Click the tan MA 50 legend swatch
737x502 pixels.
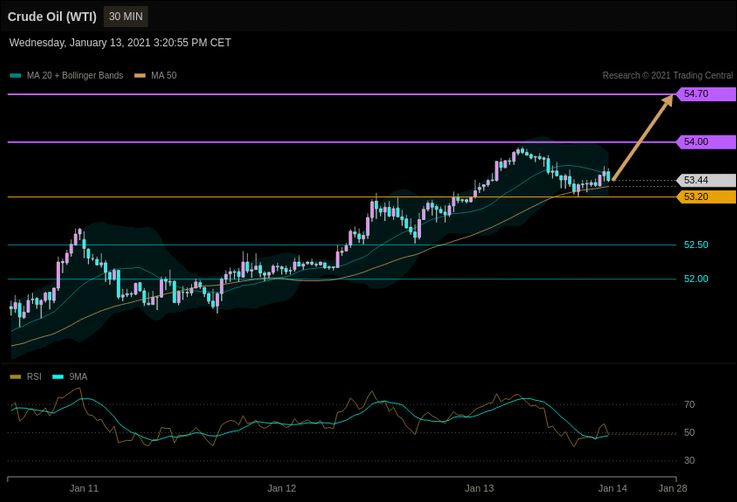coord(140,76)
